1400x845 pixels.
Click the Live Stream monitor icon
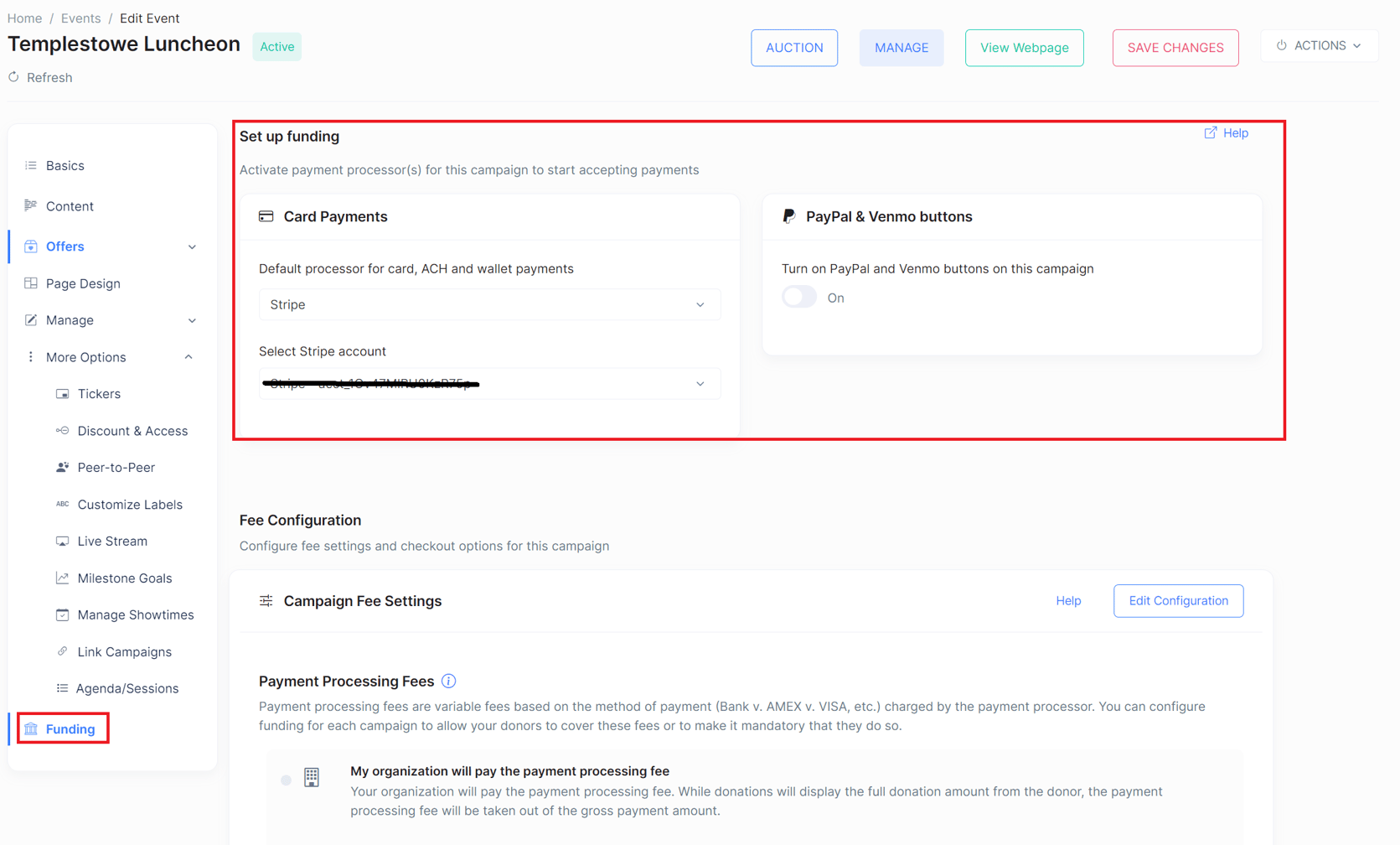coord(62,542)
